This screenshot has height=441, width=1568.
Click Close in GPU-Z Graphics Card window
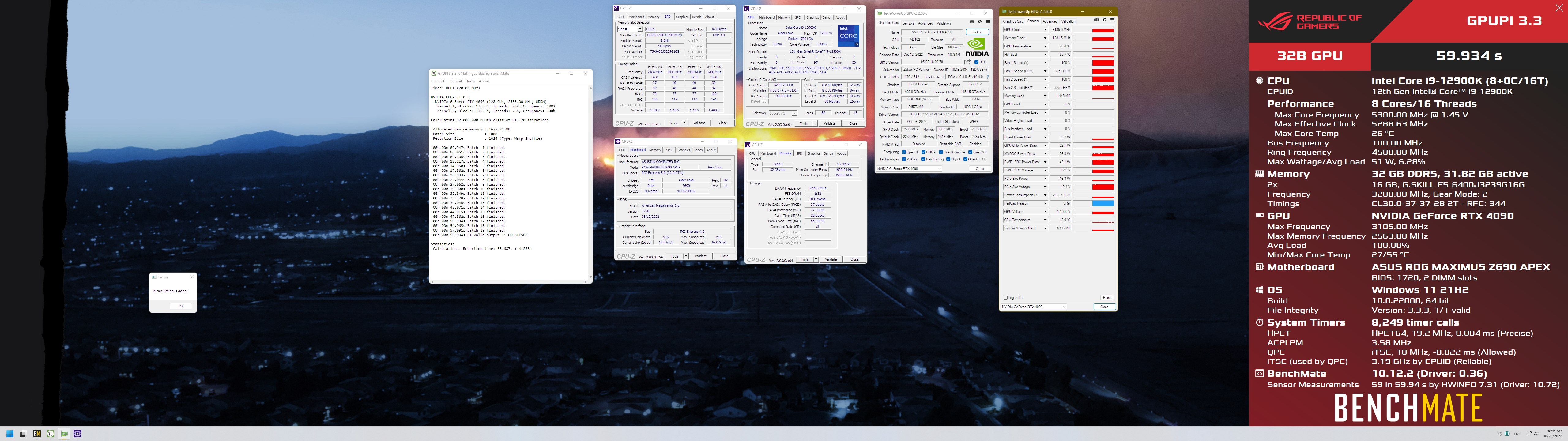click(979, 169)
